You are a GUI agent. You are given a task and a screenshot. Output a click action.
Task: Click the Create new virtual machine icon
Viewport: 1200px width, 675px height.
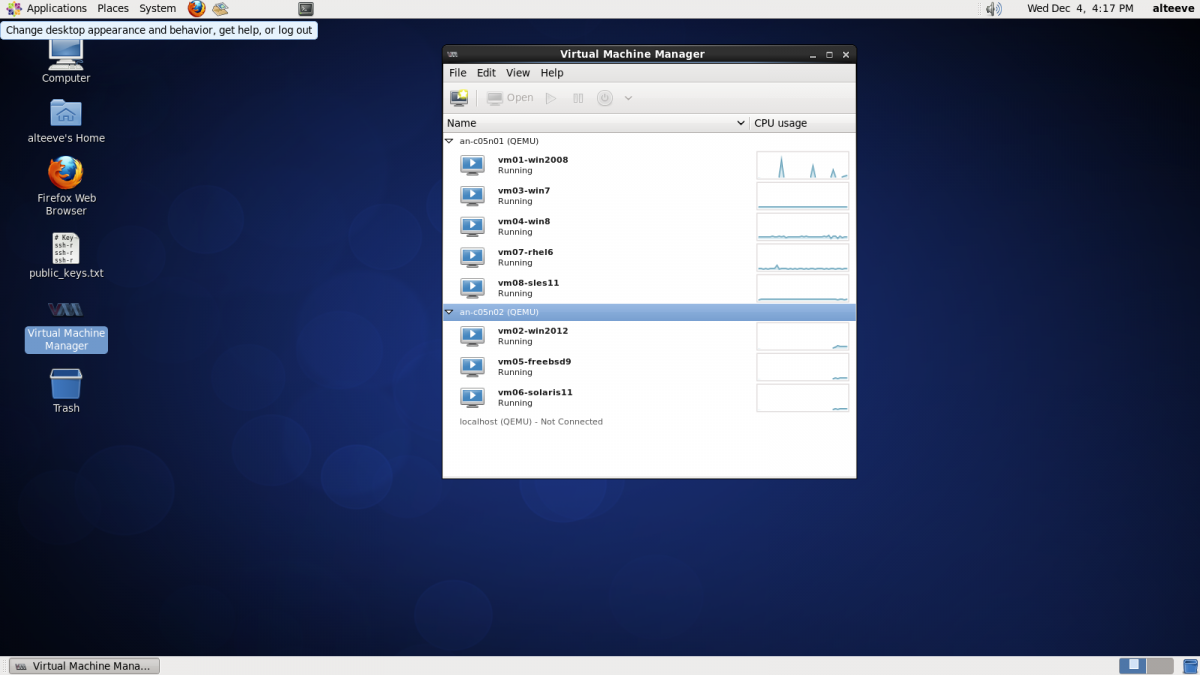pyautogui.click(x=459, y=98)
